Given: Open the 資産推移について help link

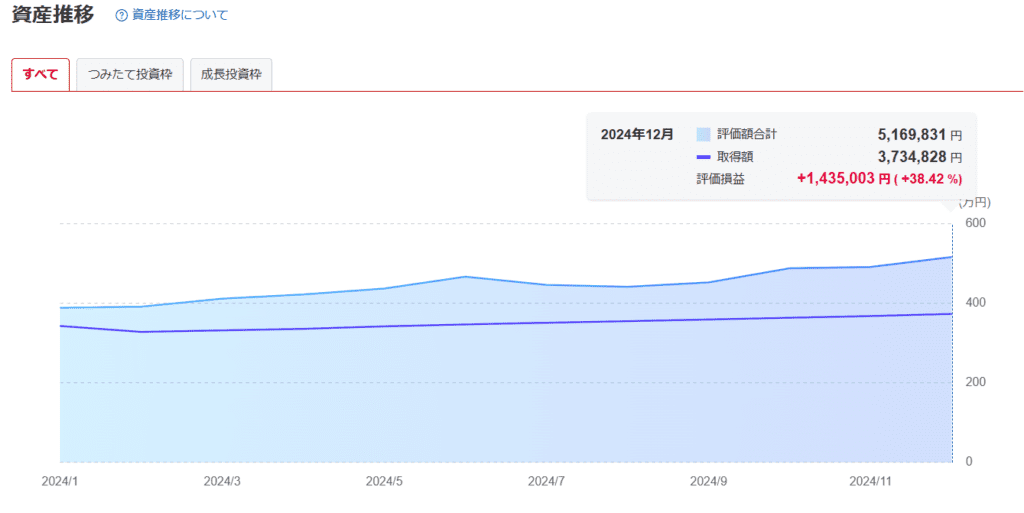Looking at the screenshot, I should click(x=180, y=16).
